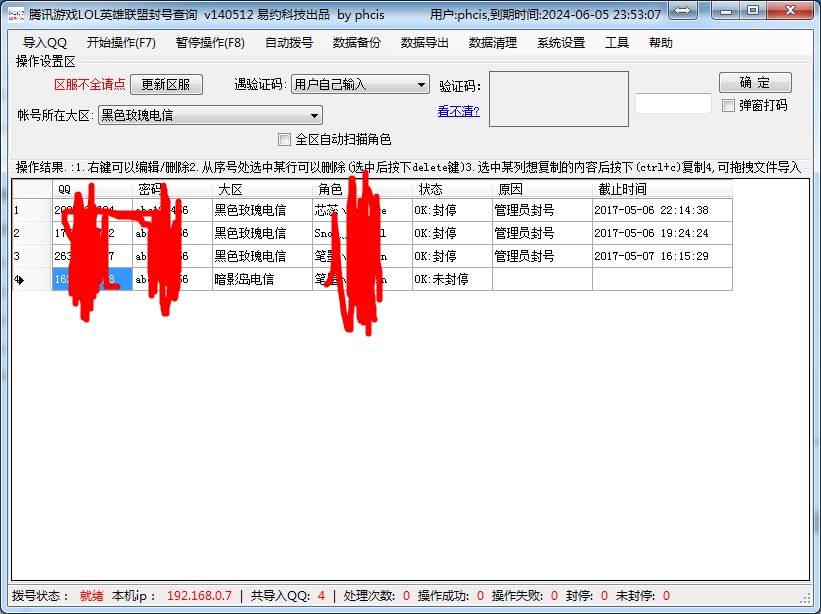The width and height of the screenshot is (821, 614).
Task: Click the captcha image box
Action: (559, 99)
